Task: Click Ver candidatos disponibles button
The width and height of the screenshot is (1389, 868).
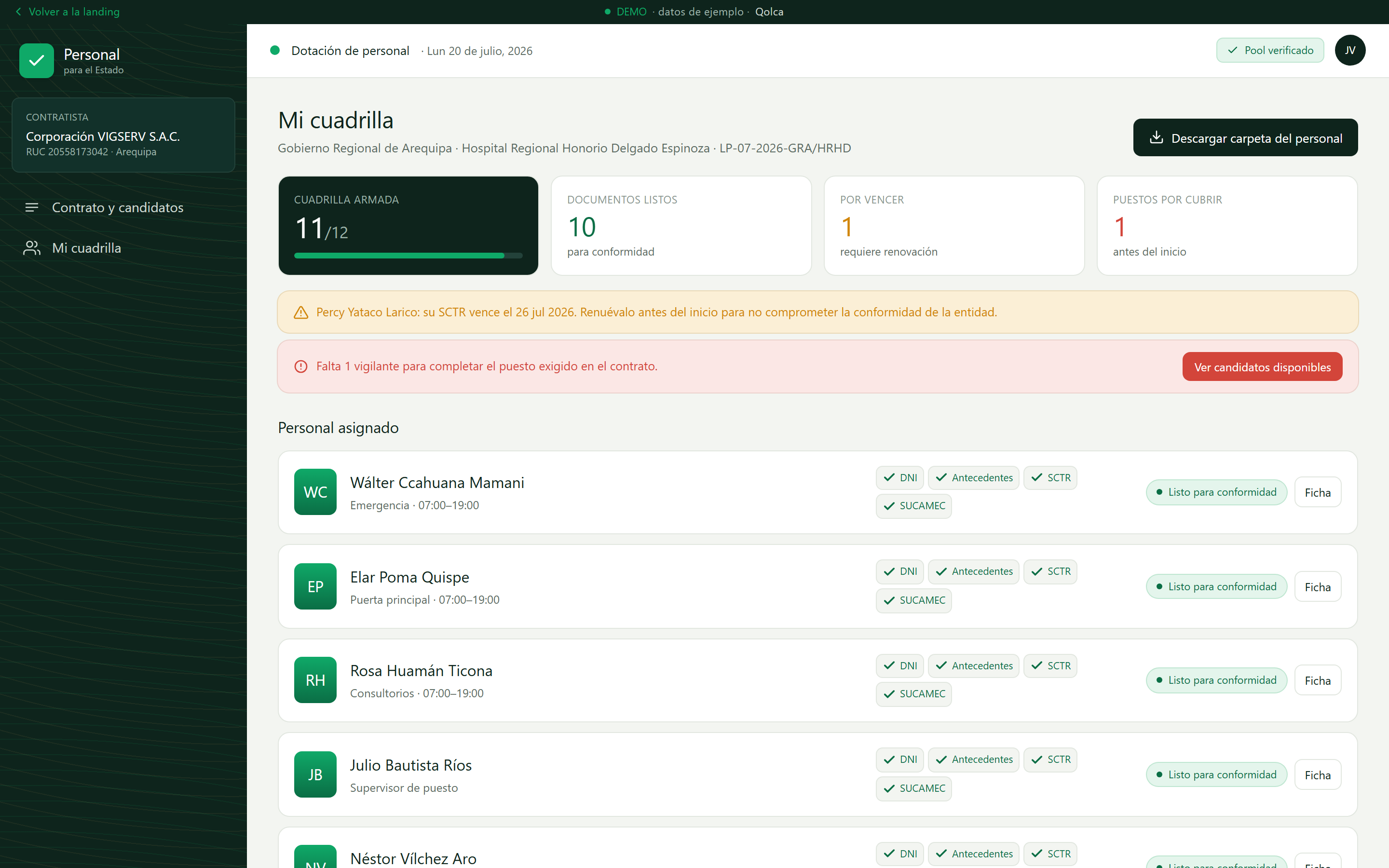Action: pos(1262,367)
